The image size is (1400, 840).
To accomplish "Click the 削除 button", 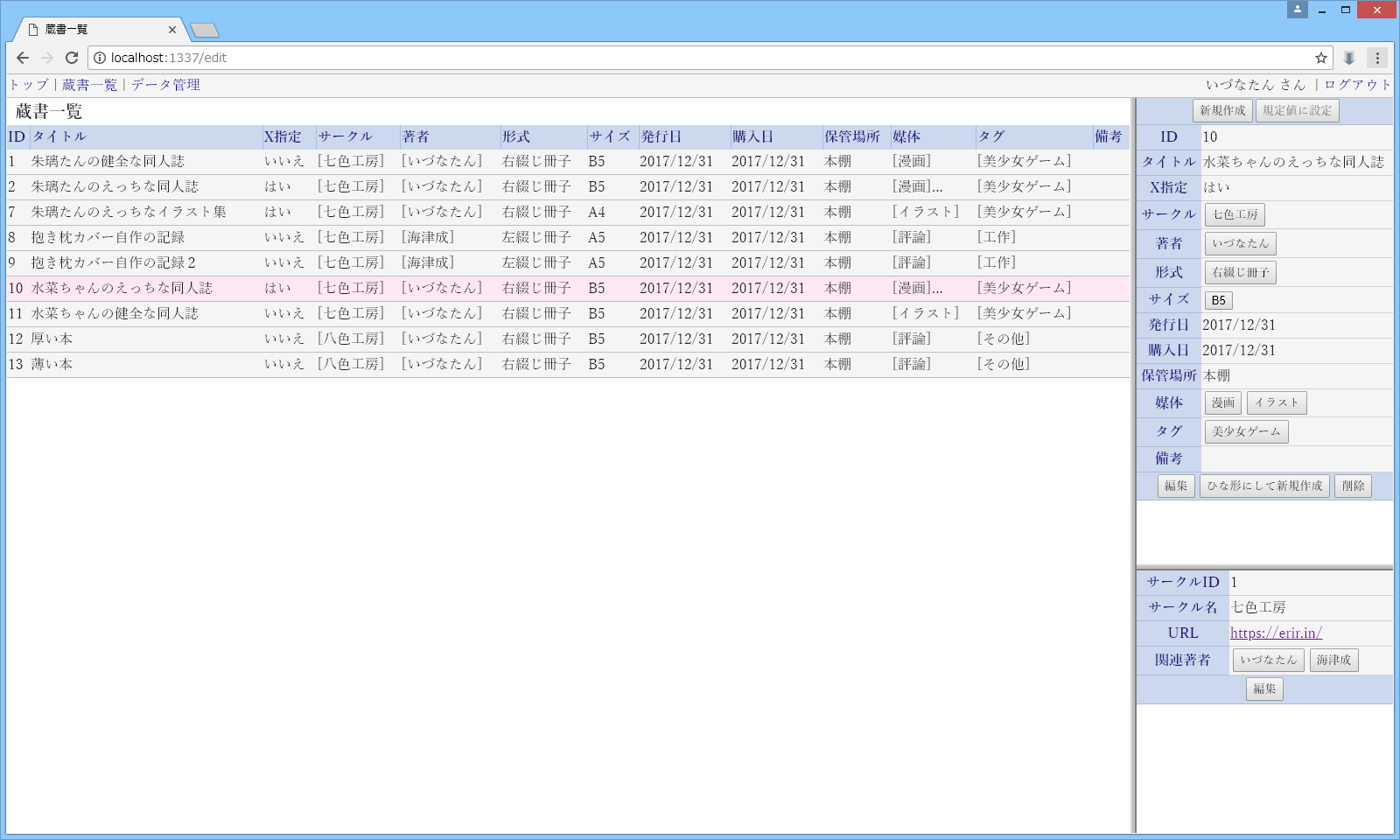I will [1354, 486].
